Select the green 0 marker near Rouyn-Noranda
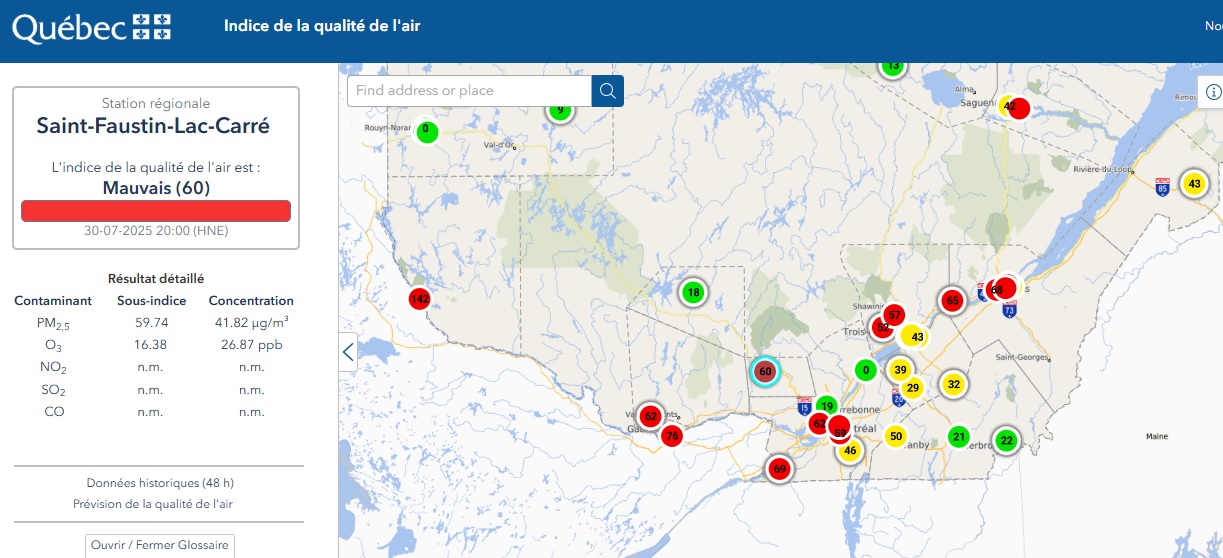The image size is (1223, 558). [x=426, y=130]
